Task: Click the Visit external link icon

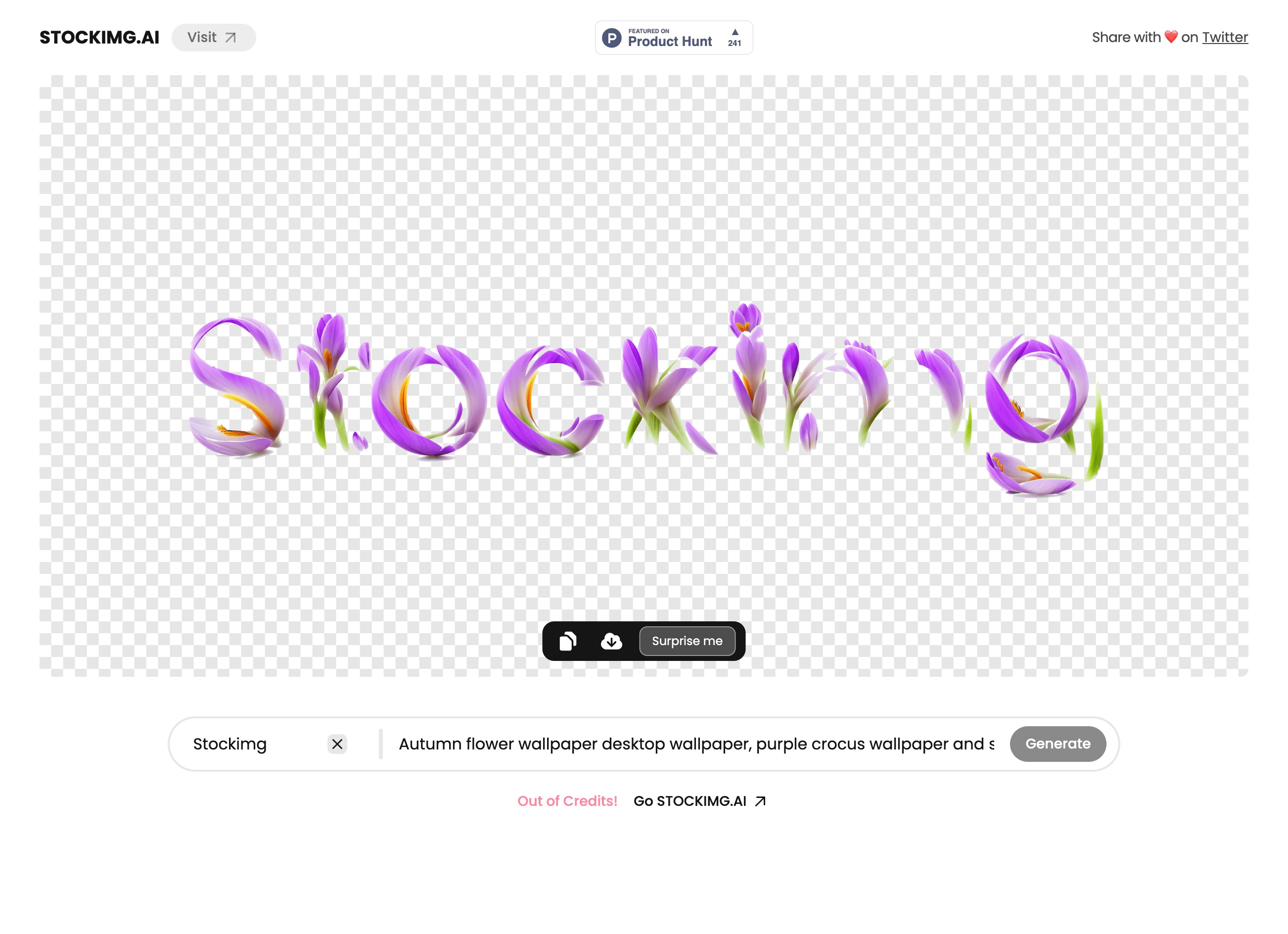Action: tap(233, 37)
